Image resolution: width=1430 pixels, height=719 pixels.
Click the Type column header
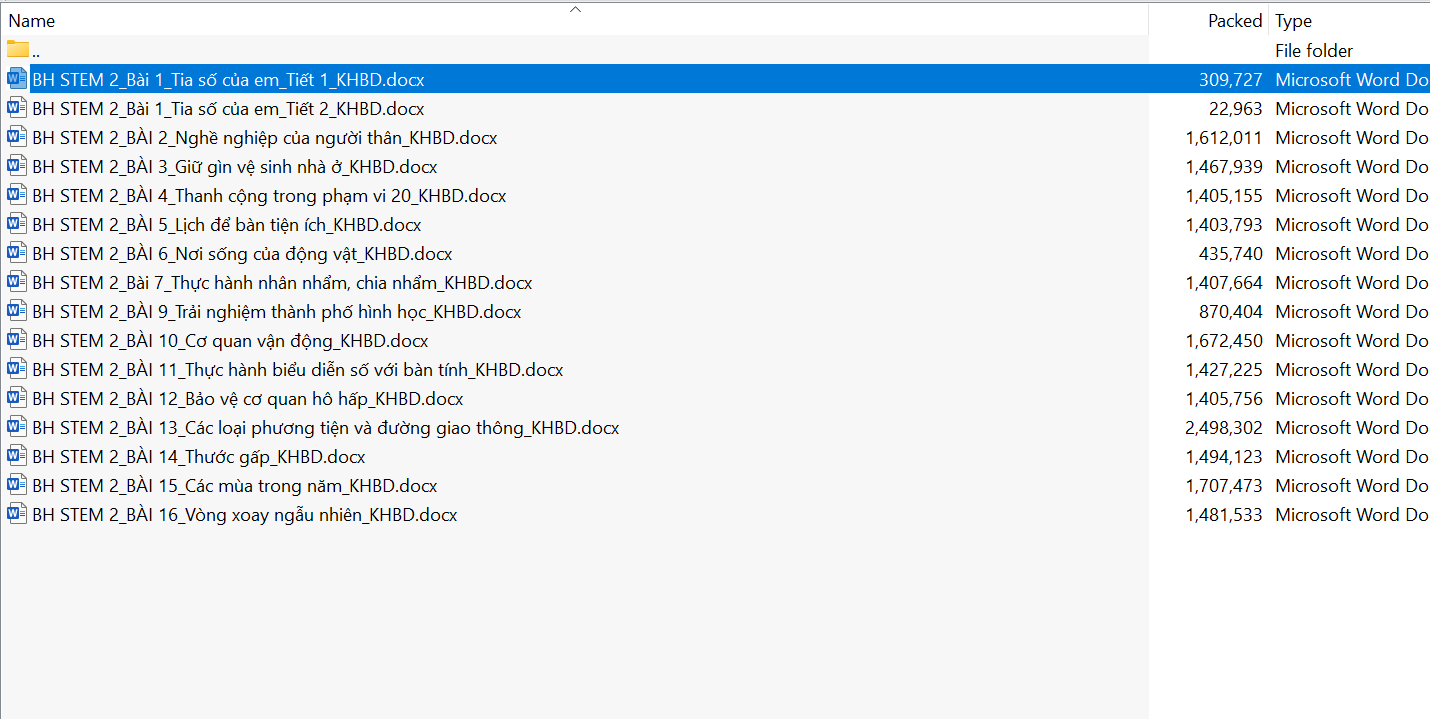tap(1293, 21)
